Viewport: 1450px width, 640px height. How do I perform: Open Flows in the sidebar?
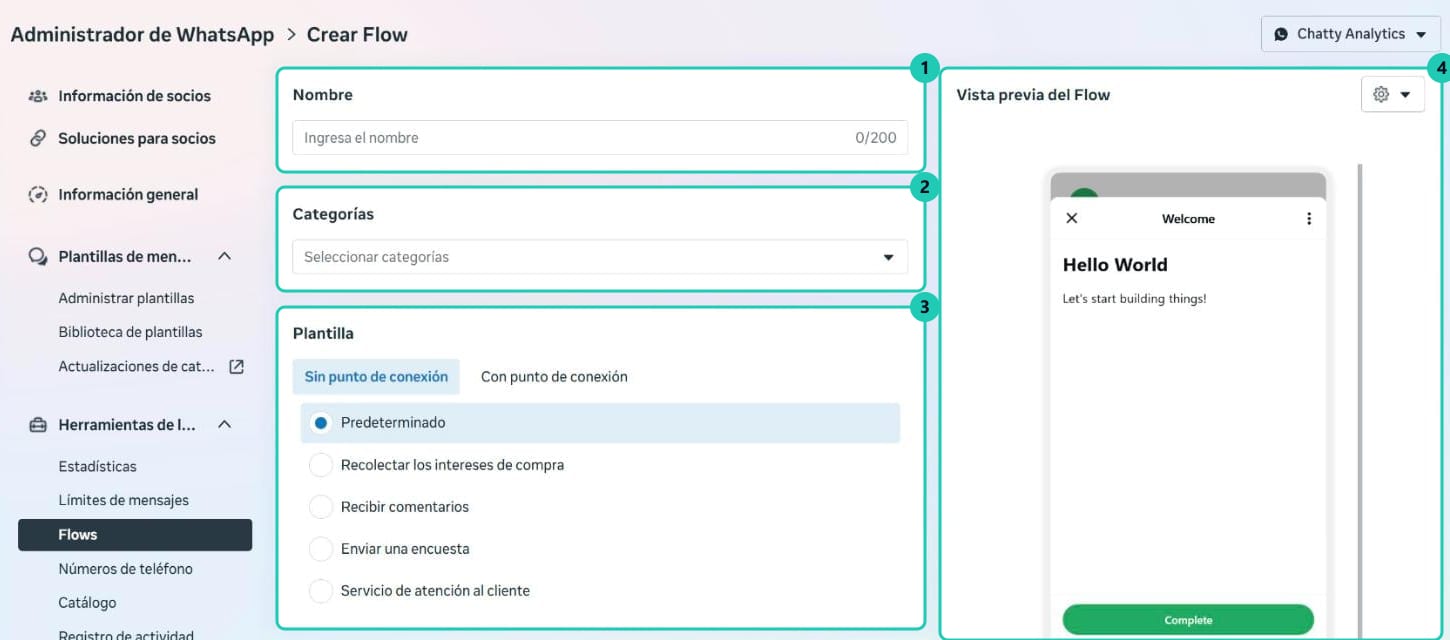135,534
